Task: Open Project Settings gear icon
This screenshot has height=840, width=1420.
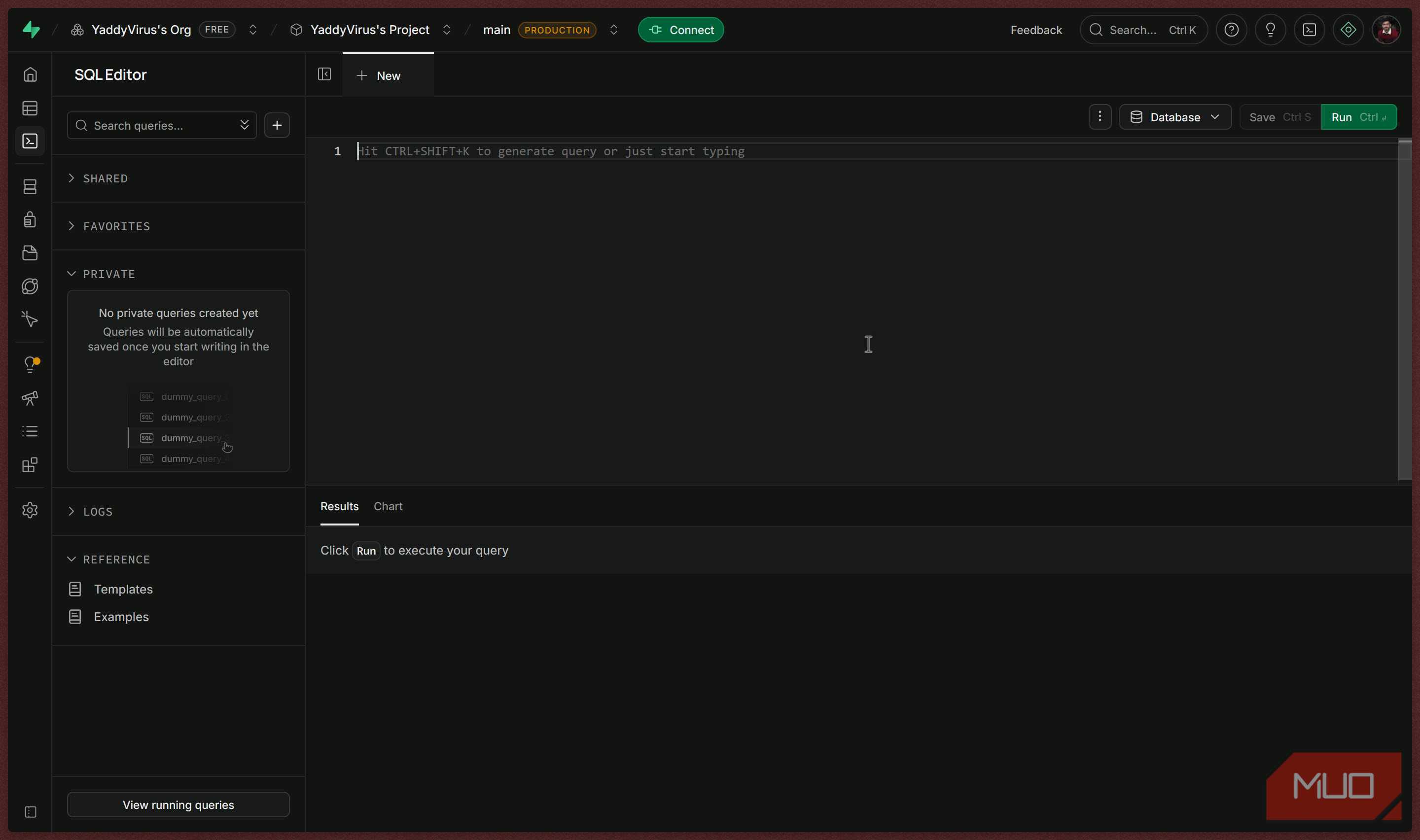Action: click(x=30, y=510)
